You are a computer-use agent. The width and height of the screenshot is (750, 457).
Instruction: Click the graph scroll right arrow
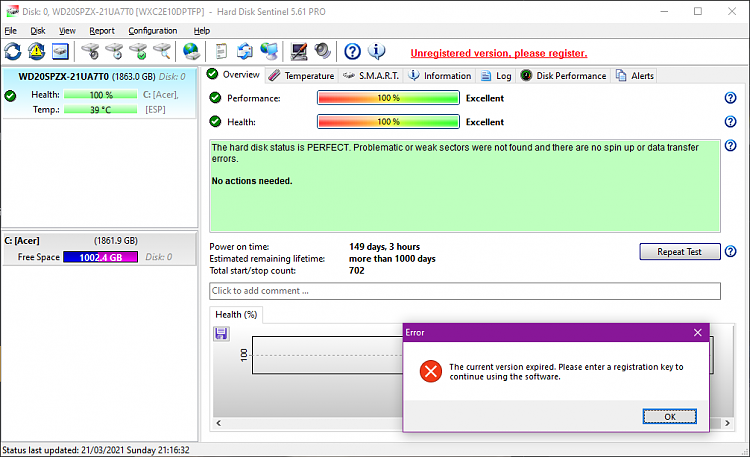[728, 423]
